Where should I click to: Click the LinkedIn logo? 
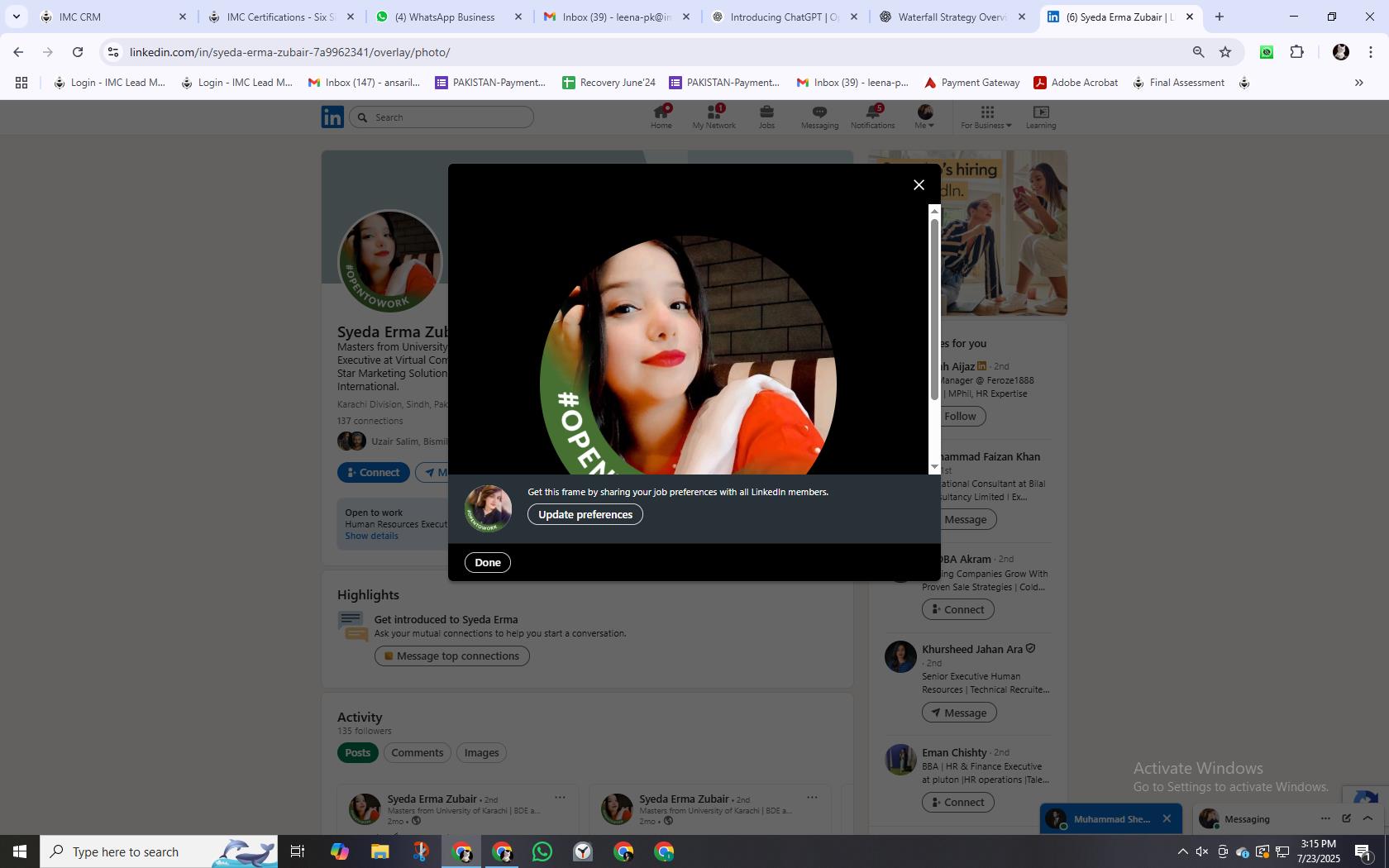(332, 117)
